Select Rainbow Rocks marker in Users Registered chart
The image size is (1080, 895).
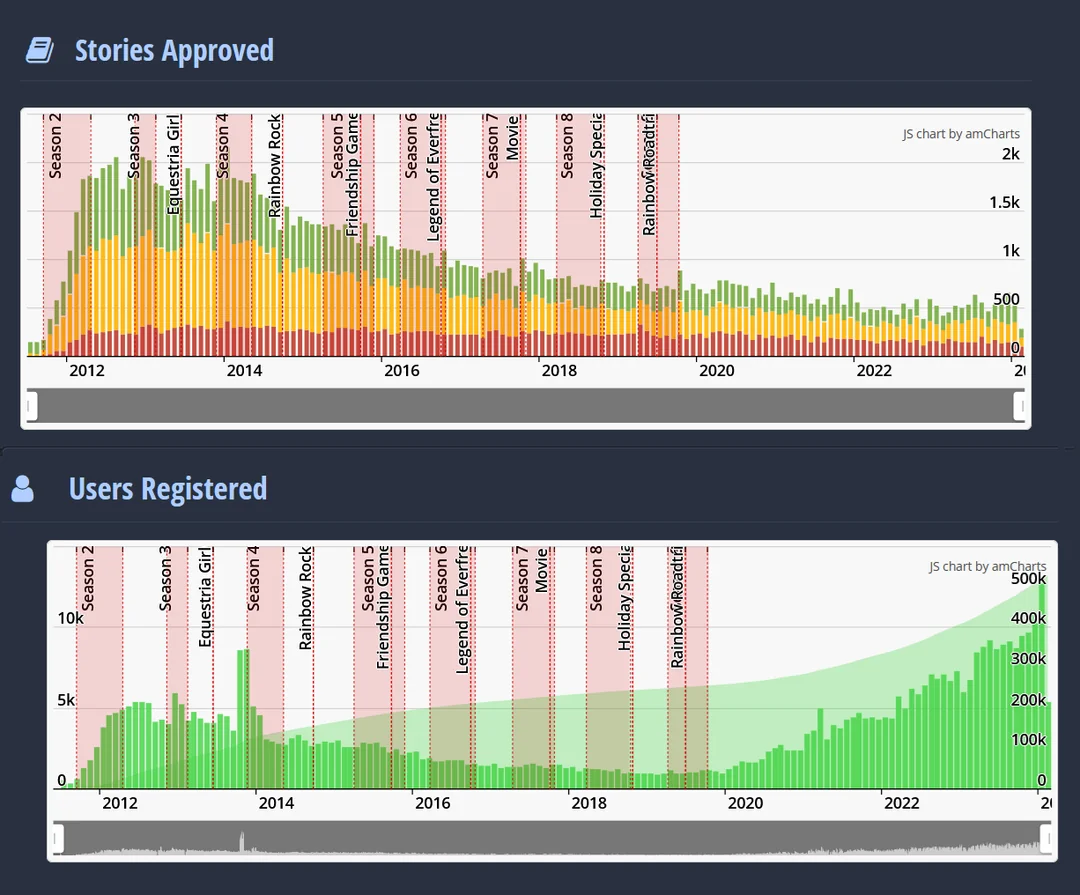pos(306,597)
